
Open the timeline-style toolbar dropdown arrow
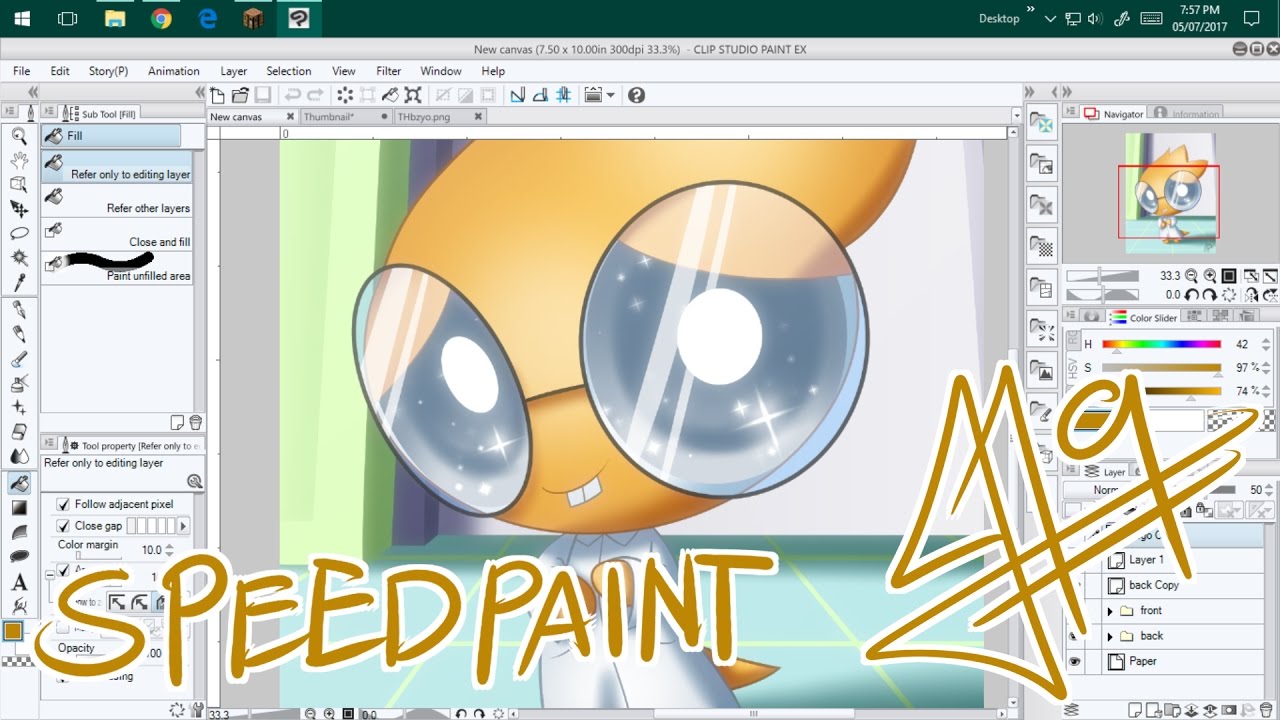tap(611, 95)
